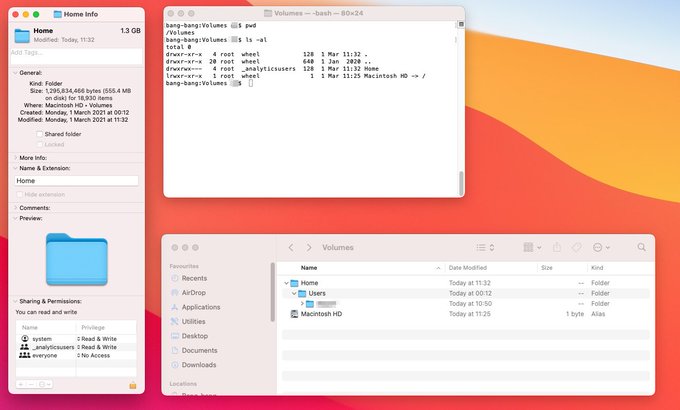Click the Share icon in Finder toolbar

pos(557,247)
